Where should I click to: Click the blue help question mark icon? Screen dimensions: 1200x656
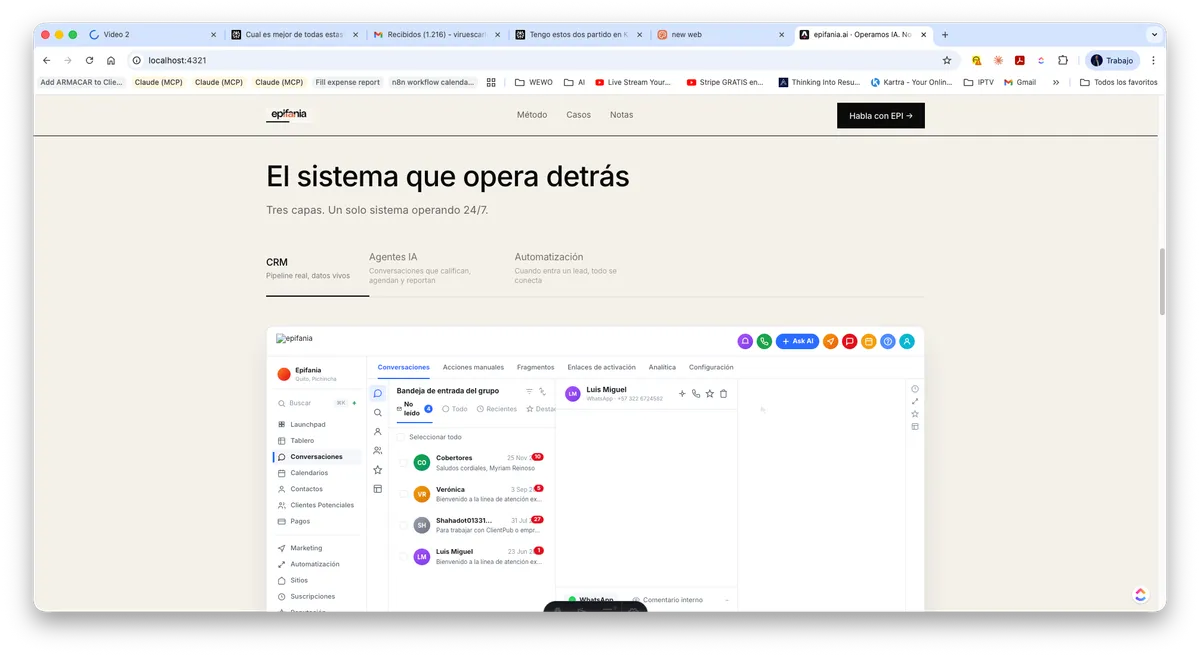coord(887,341)
